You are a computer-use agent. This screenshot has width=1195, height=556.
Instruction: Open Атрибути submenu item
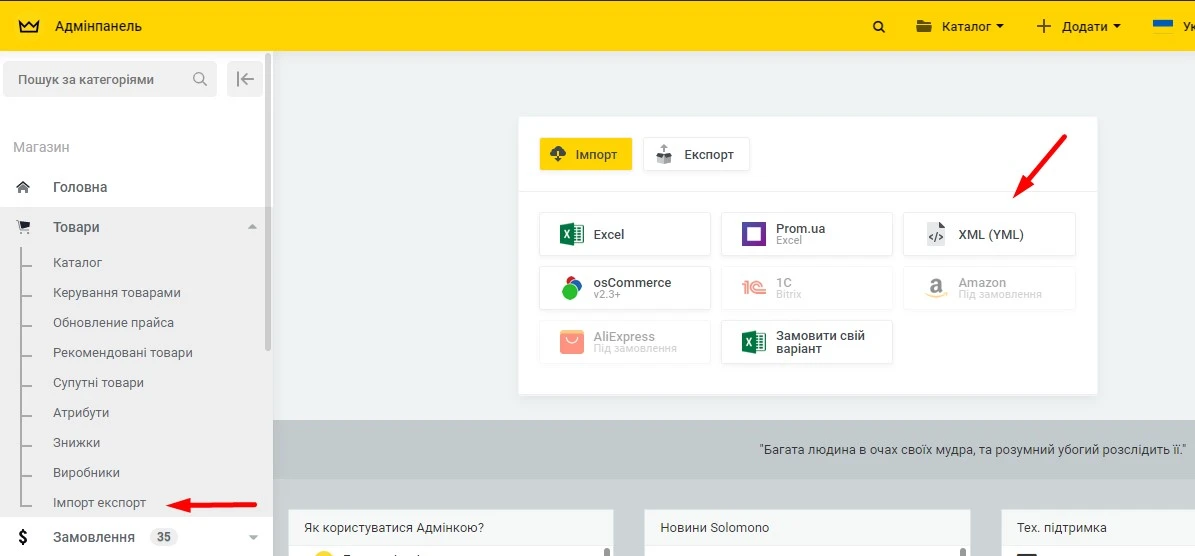[81, 413]
